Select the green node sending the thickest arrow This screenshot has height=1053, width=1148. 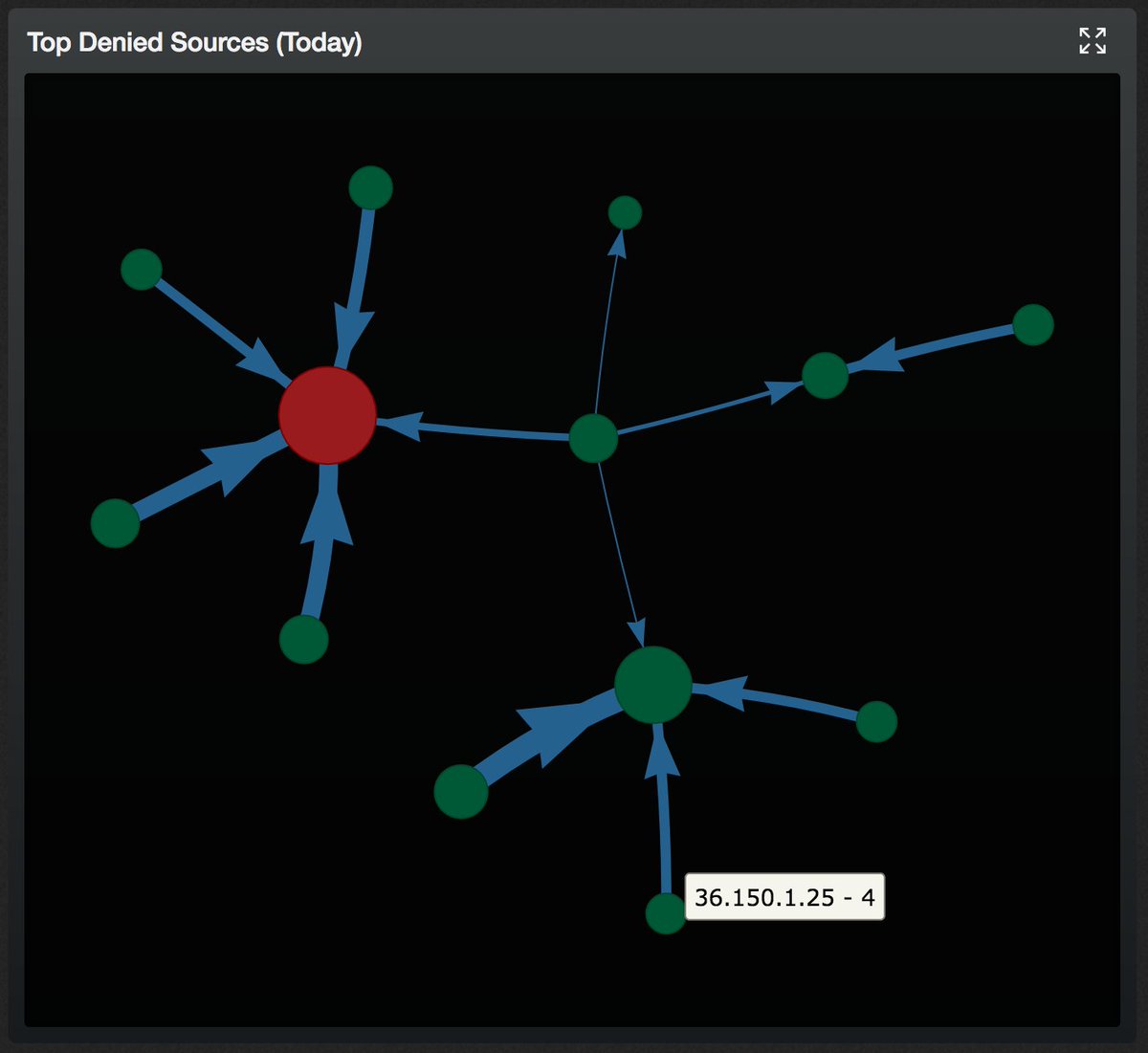(x=461, y=792)
